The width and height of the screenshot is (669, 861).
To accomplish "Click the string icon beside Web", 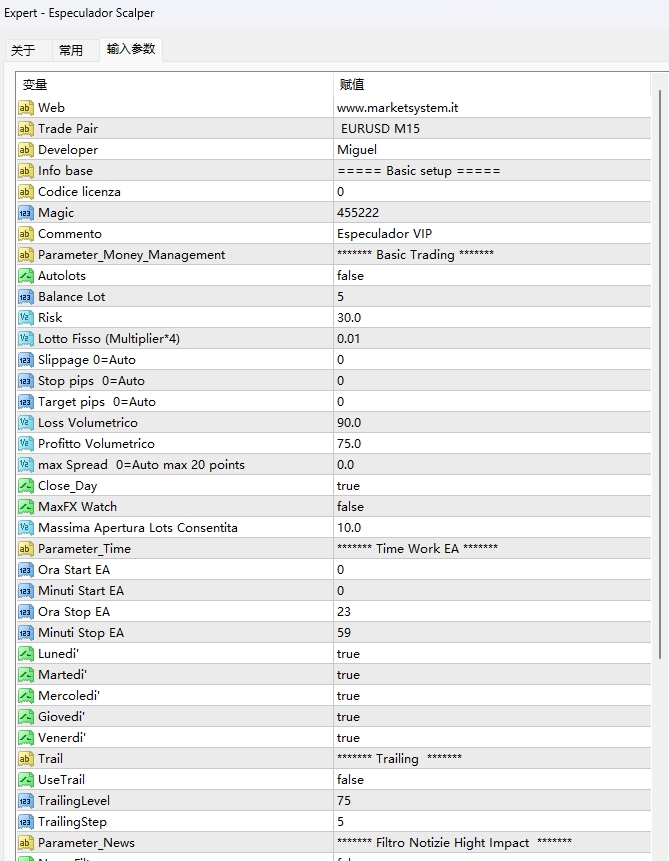I will [x=26, y=108].
